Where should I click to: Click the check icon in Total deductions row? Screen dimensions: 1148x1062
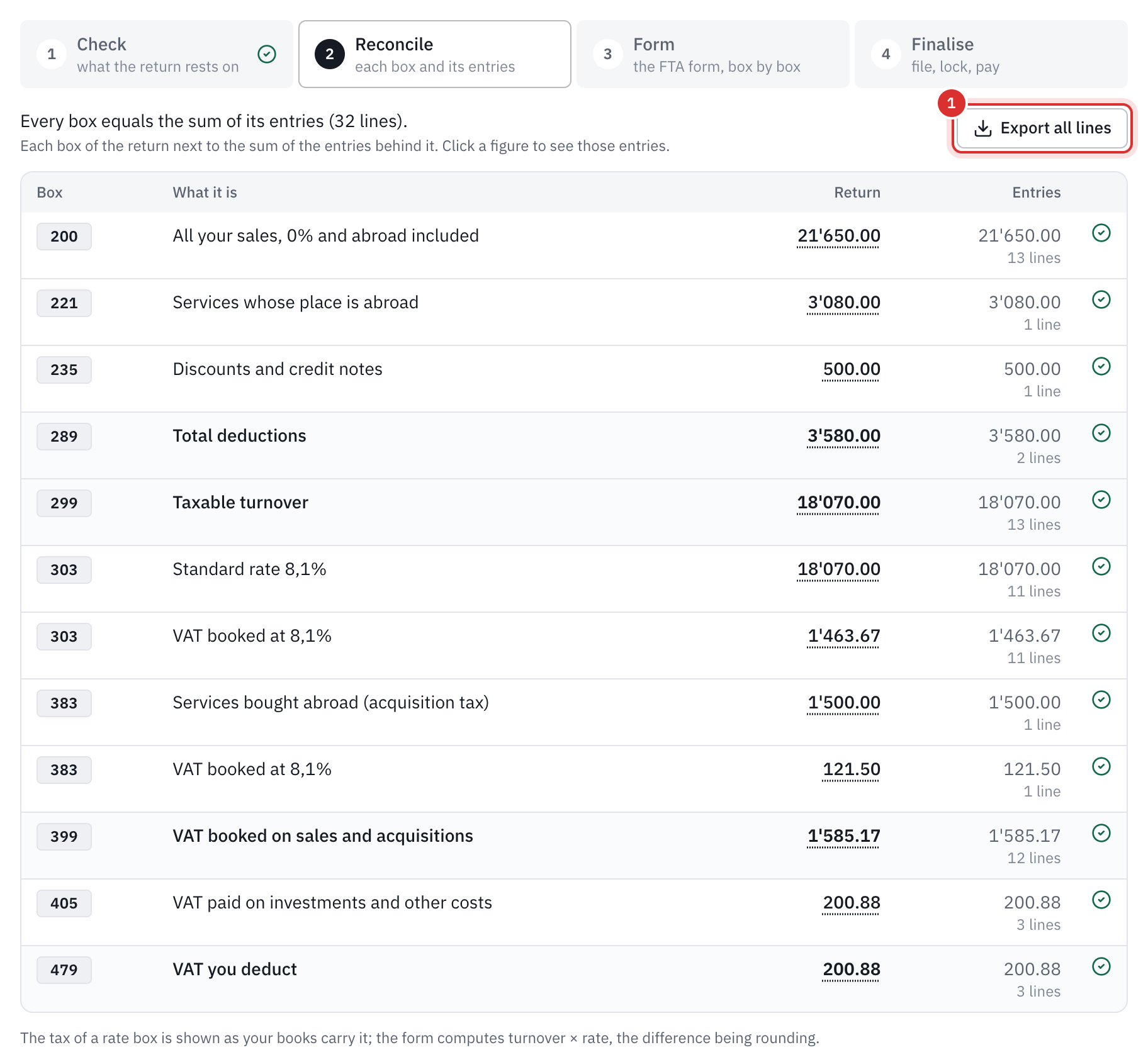1101,433
